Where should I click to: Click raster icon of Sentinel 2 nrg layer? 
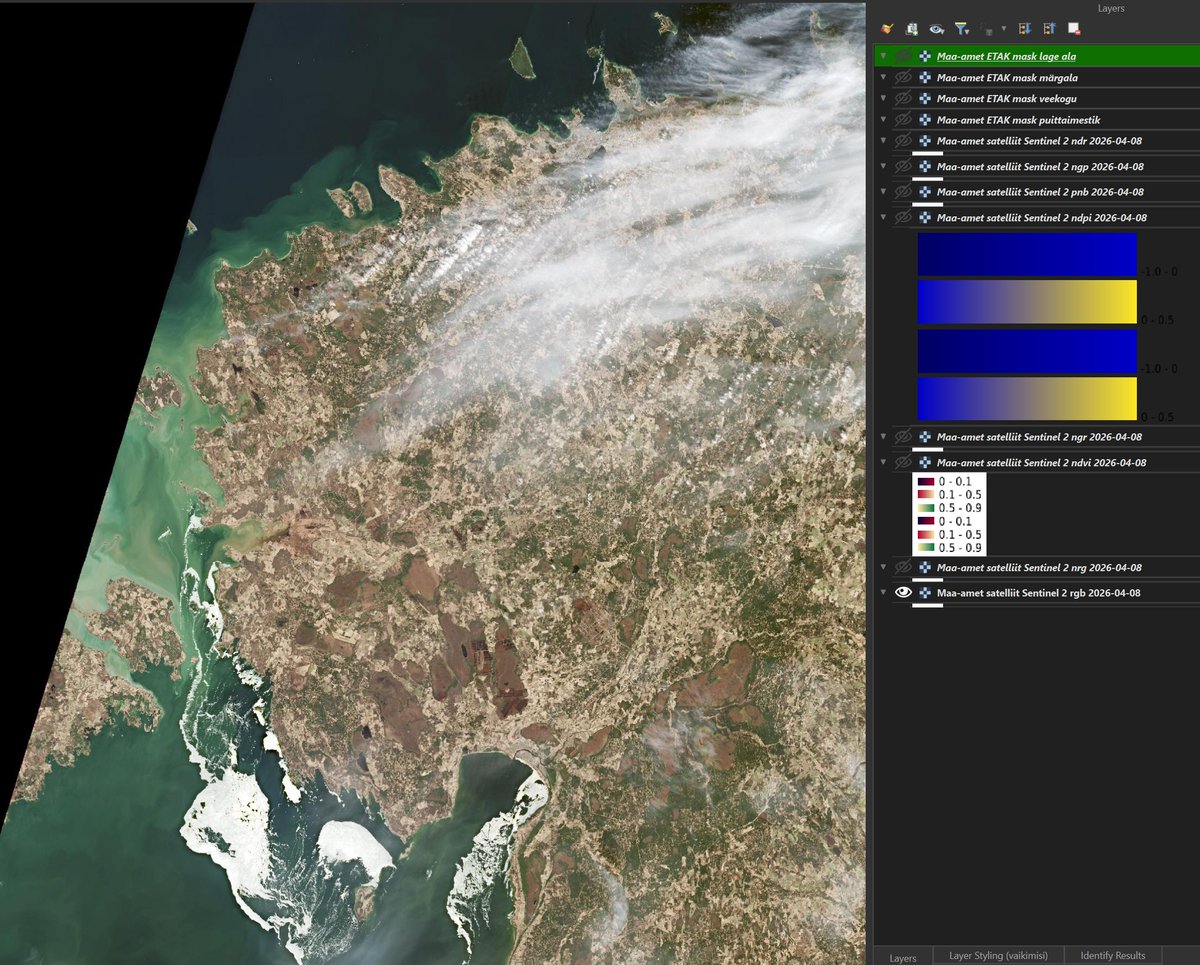point(926,567)
